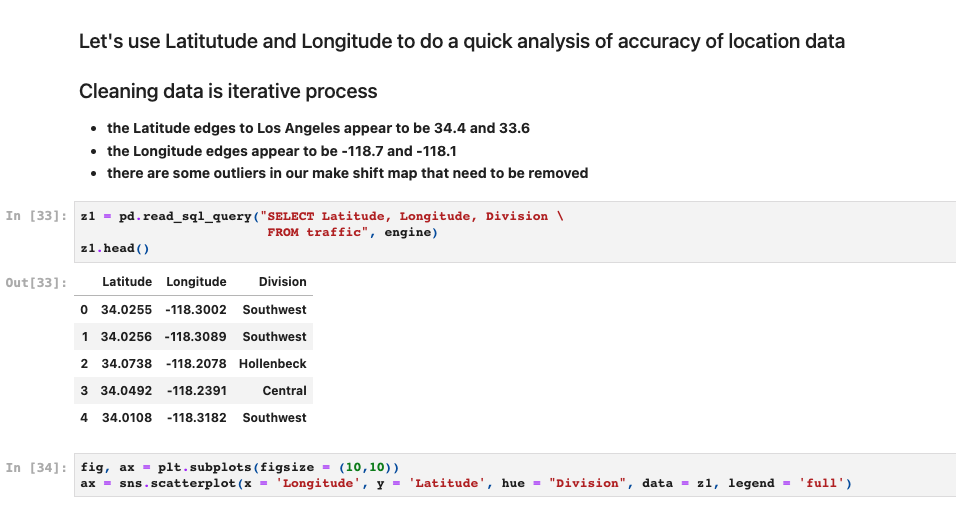956x507 pixels.
Task: Click latitude value 34.0738
Action: (x=126, y=364)
